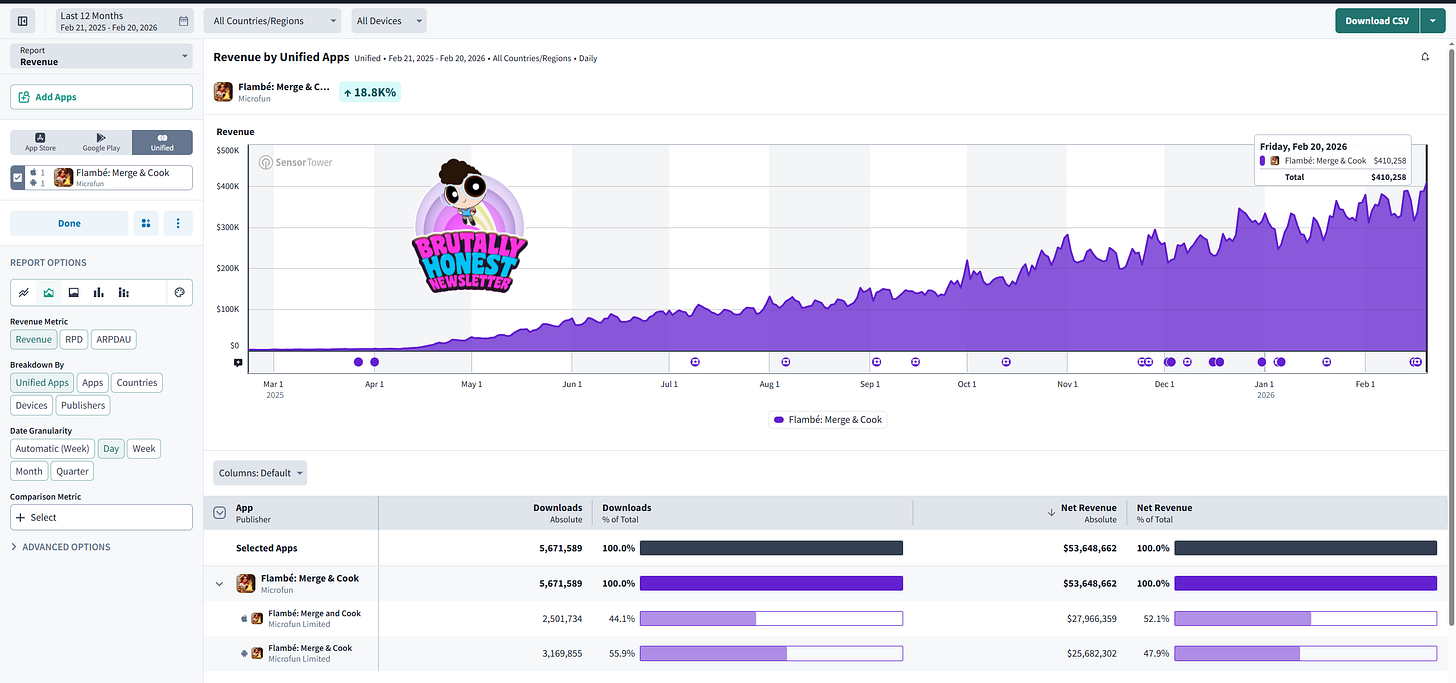1456x683 pixels.
Task: Open Columns: Default dropdown
Action: (x=260, y=472)
